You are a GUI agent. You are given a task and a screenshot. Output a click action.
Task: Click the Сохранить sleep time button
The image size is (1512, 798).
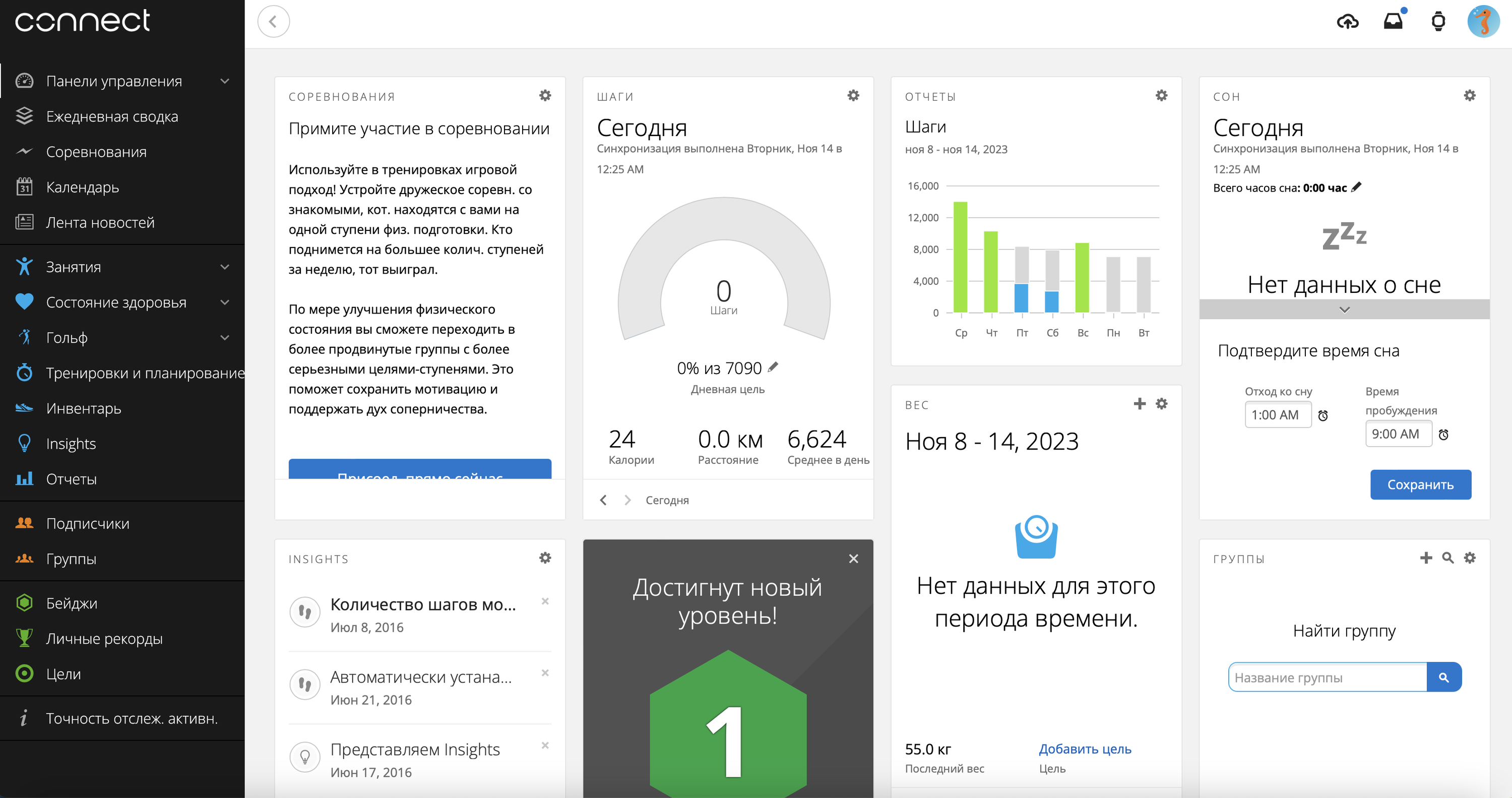point(1420,484)
